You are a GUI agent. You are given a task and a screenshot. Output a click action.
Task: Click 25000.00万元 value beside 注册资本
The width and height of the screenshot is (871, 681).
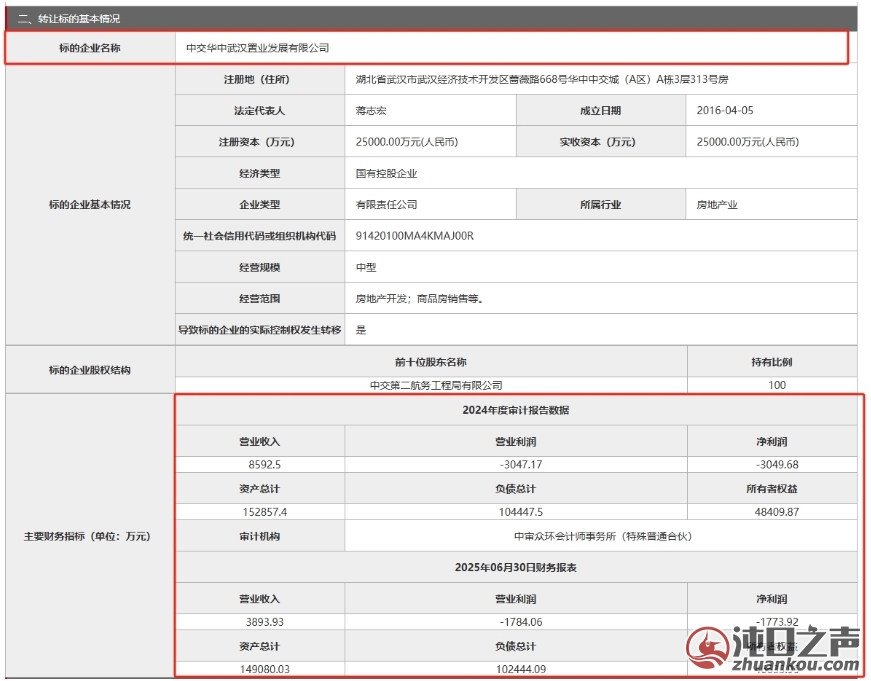(407, 142)
